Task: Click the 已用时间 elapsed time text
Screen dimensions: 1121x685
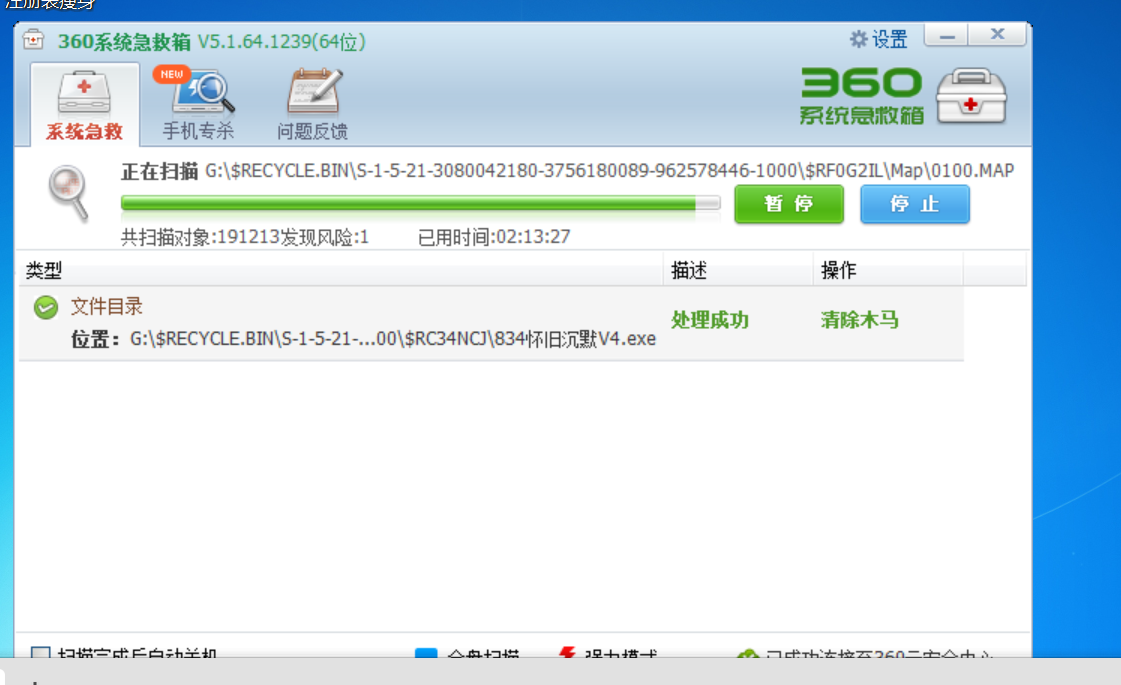Action: (494, 237)
